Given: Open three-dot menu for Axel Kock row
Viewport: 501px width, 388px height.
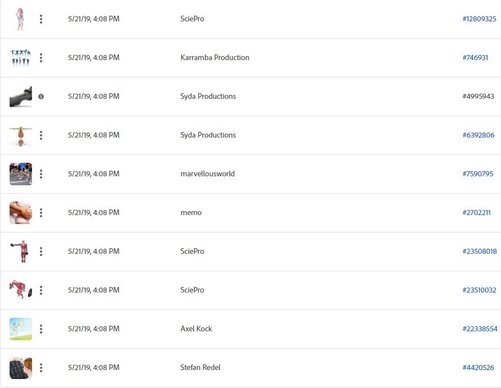Looking at the screenshot, I should 41,329.
